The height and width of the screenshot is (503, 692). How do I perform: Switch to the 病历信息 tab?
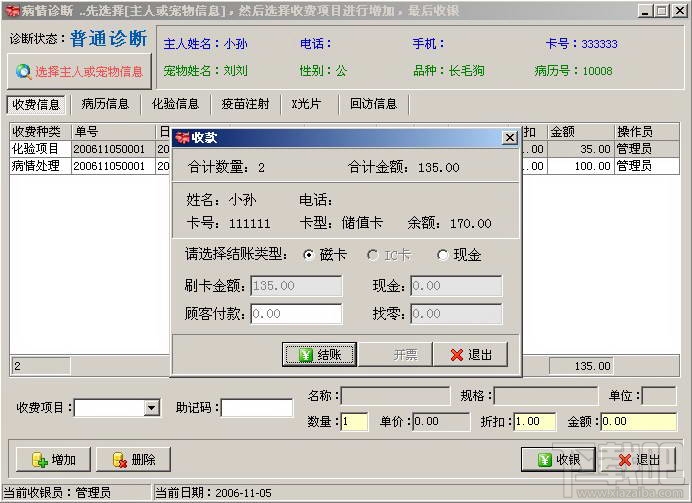pyautogui.click(x=105, y=104)
